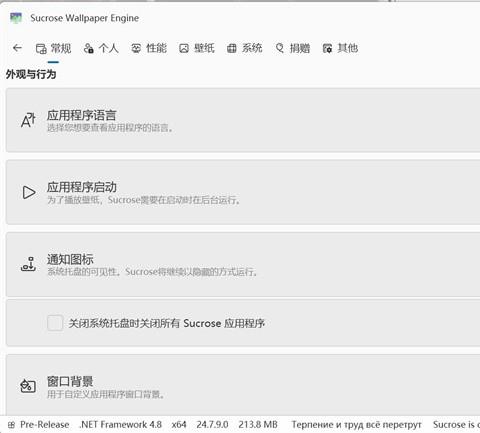Click the 213.8 MB memory usage entry
Image resolution: width=480 pixels, height=433 pixels.
[258, 425]
